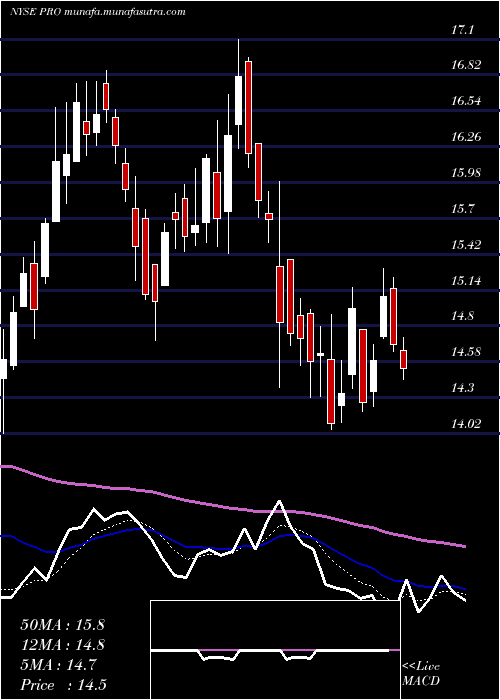Click the 16.82 price axis label
This screenshot has width=500, height=700.
click(466, 65)
